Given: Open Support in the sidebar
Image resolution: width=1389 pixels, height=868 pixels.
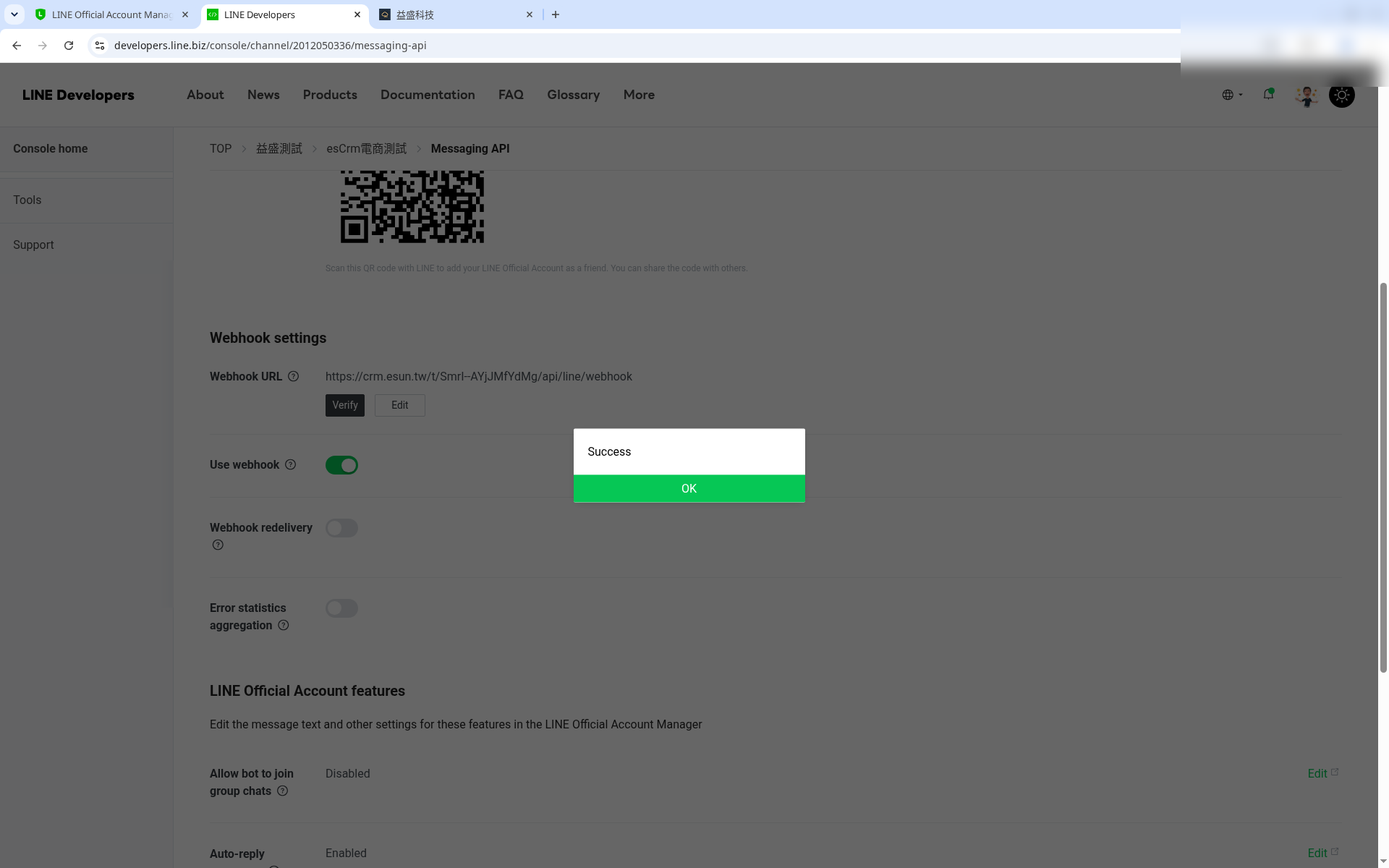Looking at the screenshot, I should [x=33, y=244].
